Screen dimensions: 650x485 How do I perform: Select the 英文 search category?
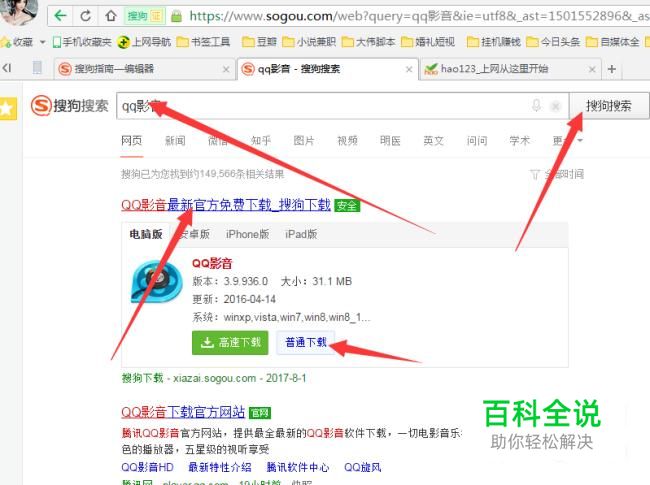click(433, 141)
